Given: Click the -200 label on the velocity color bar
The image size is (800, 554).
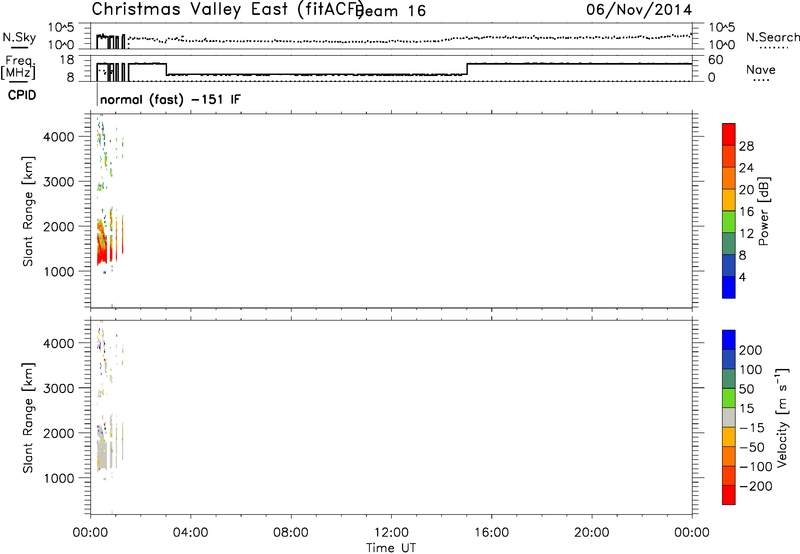Looking at the screenshot, I should click(x=756, y=486).
